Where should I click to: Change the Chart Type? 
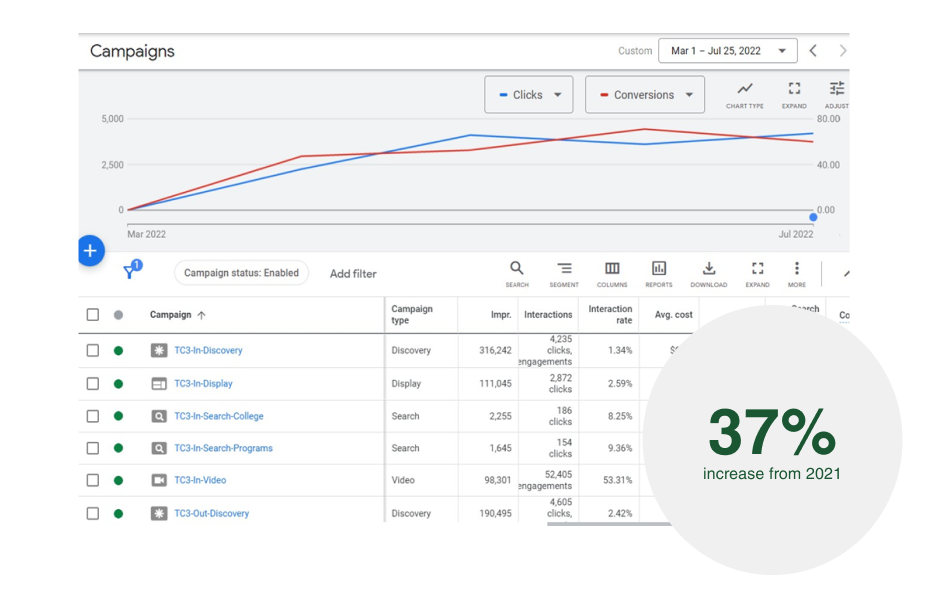pos(745,95)
